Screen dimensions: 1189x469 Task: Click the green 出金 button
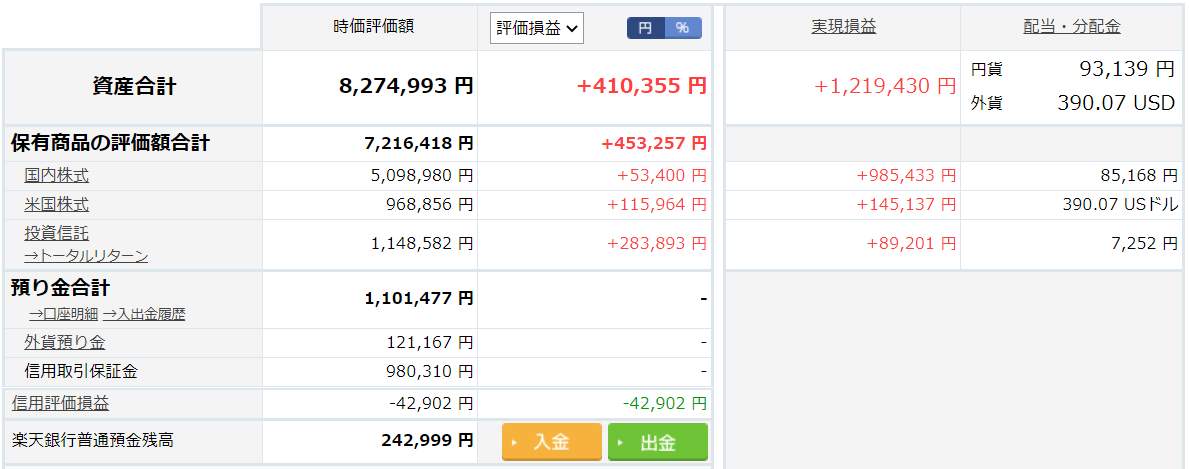(657, 442)
